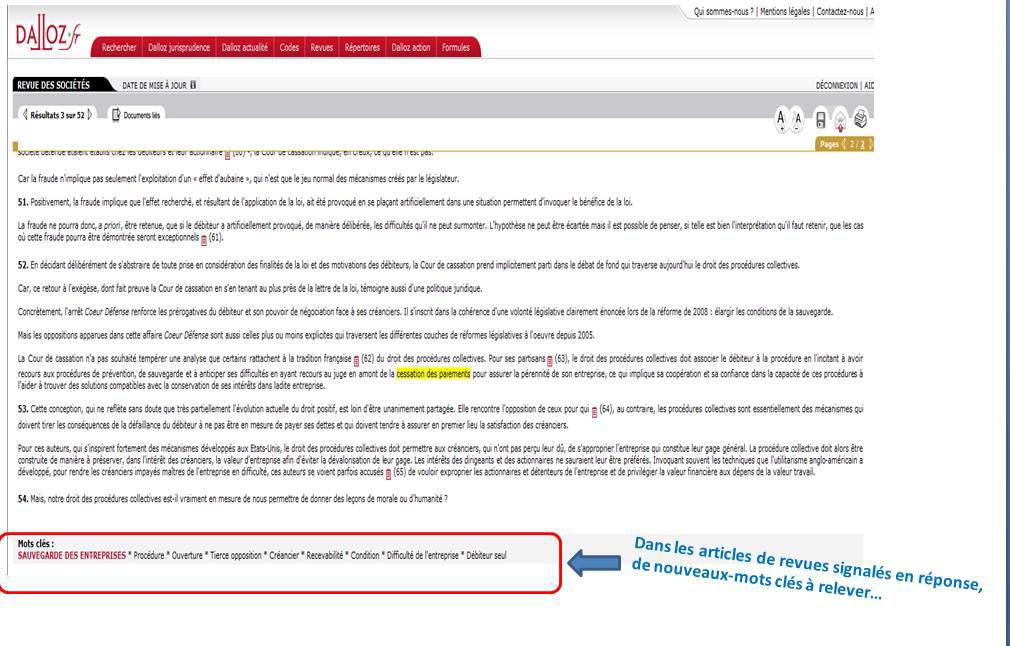Viewport: 1010px width, 646px height.
Task: Click the save document icon
Action: coord(823,117)
